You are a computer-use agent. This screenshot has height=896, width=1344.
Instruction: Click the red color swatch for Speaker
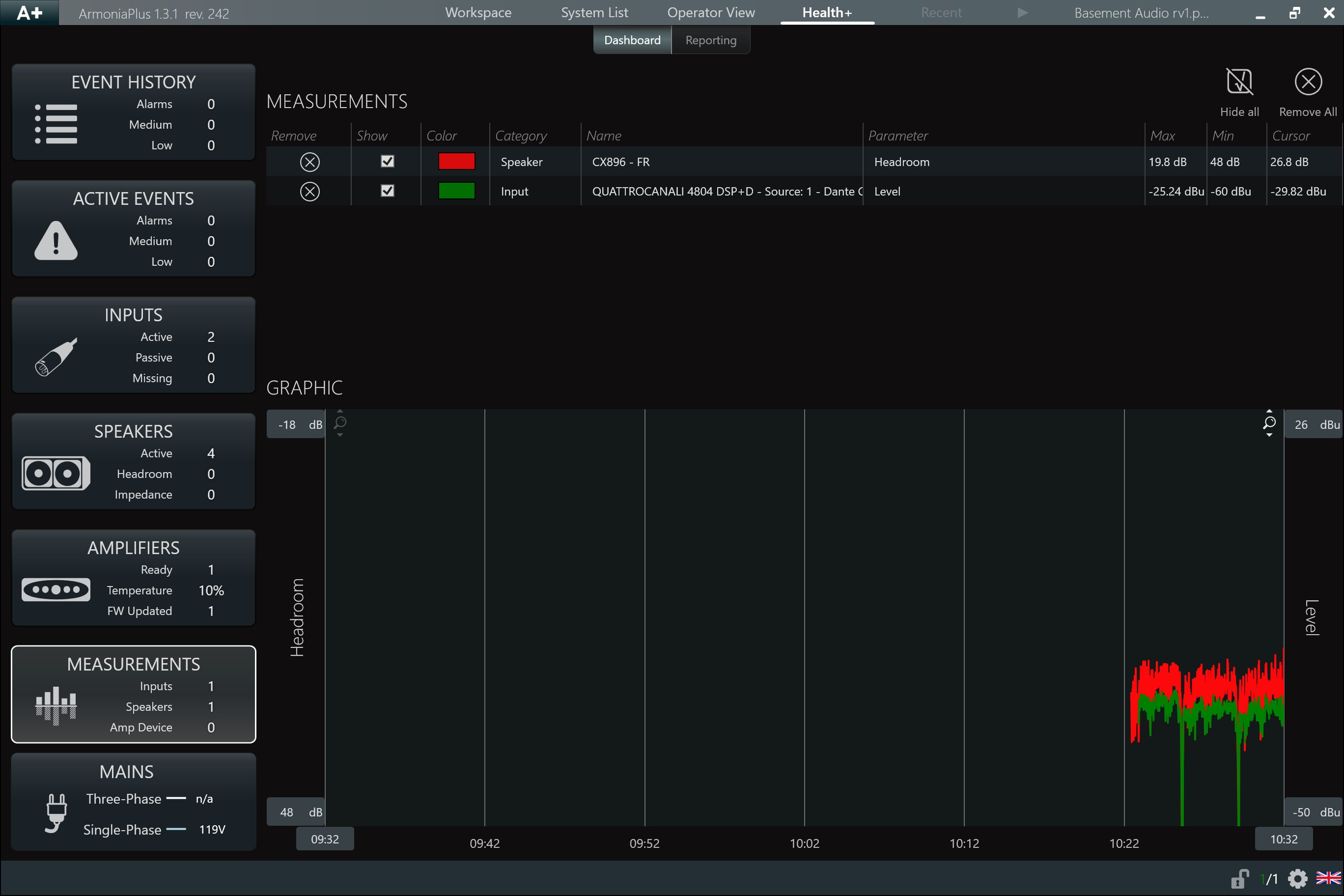coord(456,162)
